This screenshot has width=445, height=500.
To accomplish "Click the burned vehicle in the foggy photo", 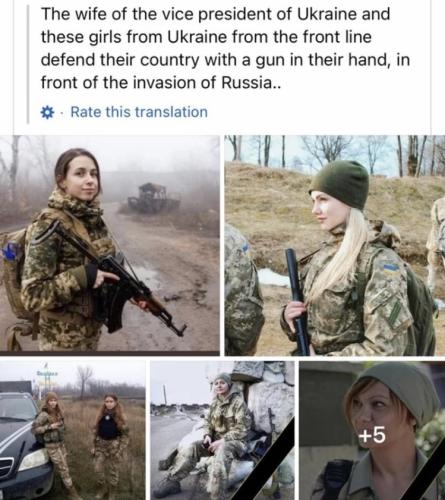I will coord(153,198).
